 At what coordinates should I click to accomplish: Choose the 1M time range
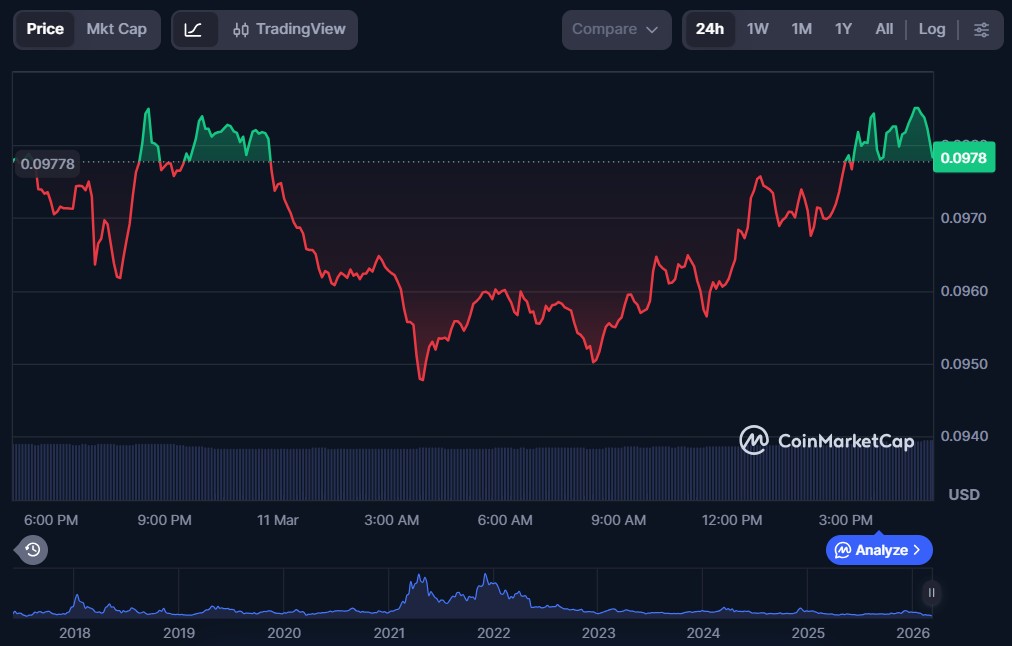coord(801,29)
